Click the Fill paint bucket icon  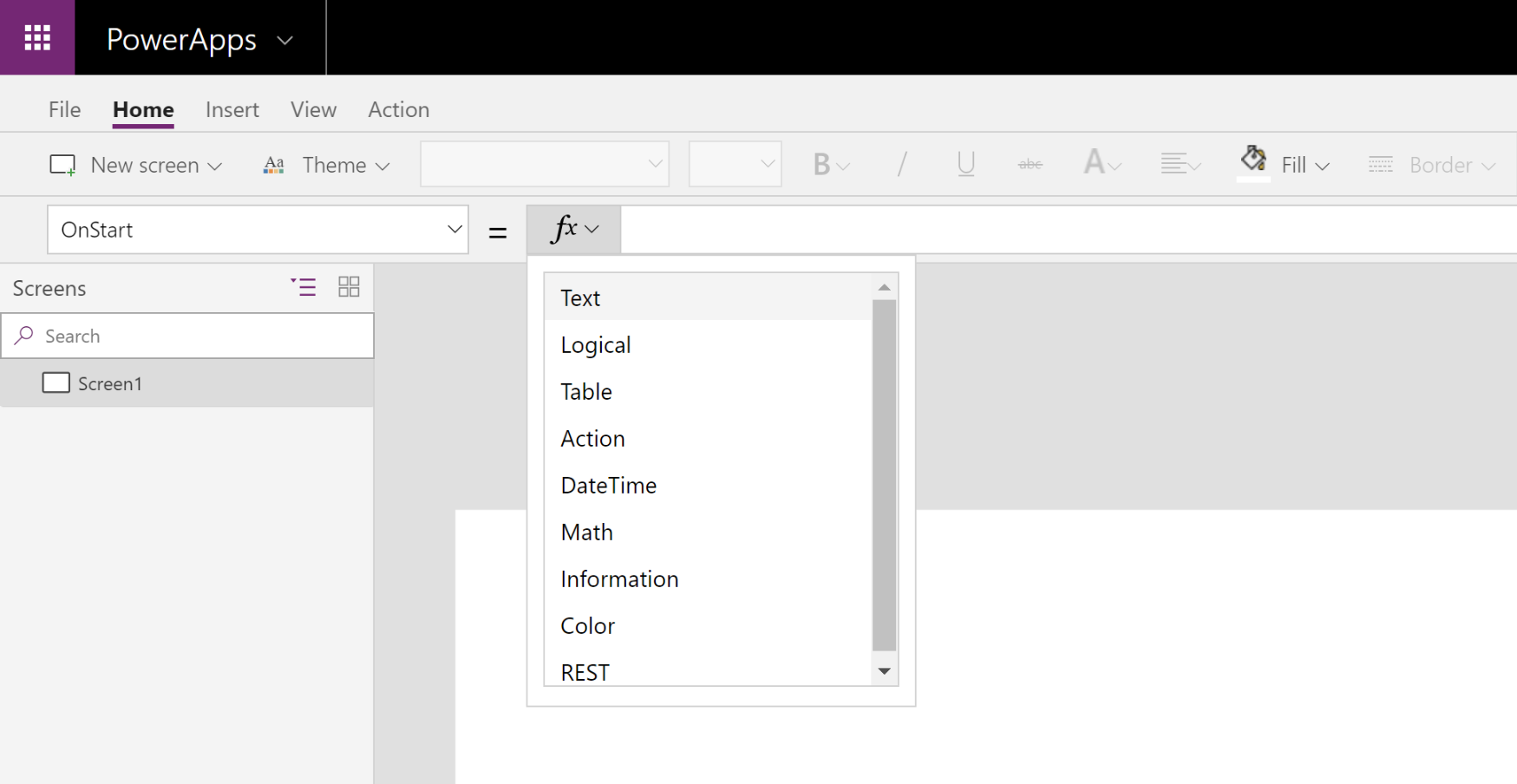coord(1253,160)
